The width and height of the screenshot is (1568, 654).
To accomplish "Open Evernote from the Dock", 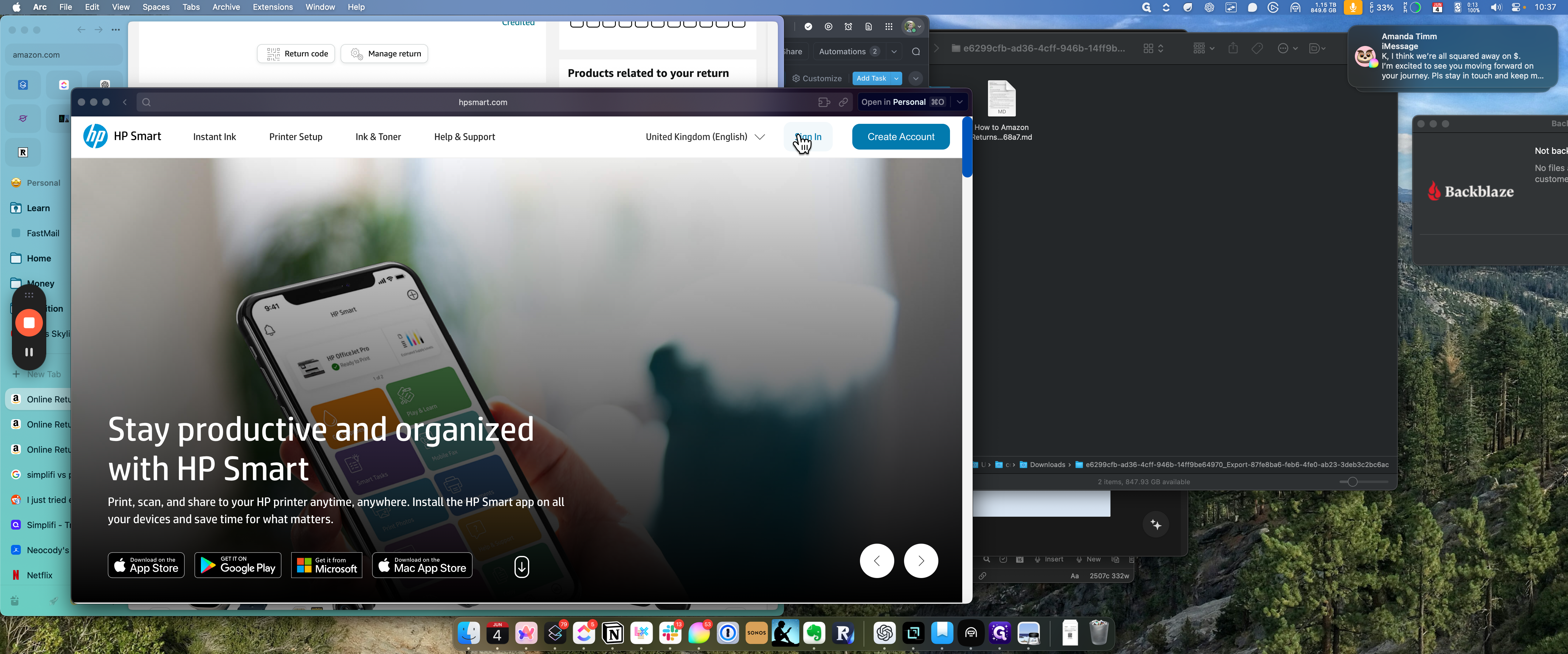I will coord(814,633).
